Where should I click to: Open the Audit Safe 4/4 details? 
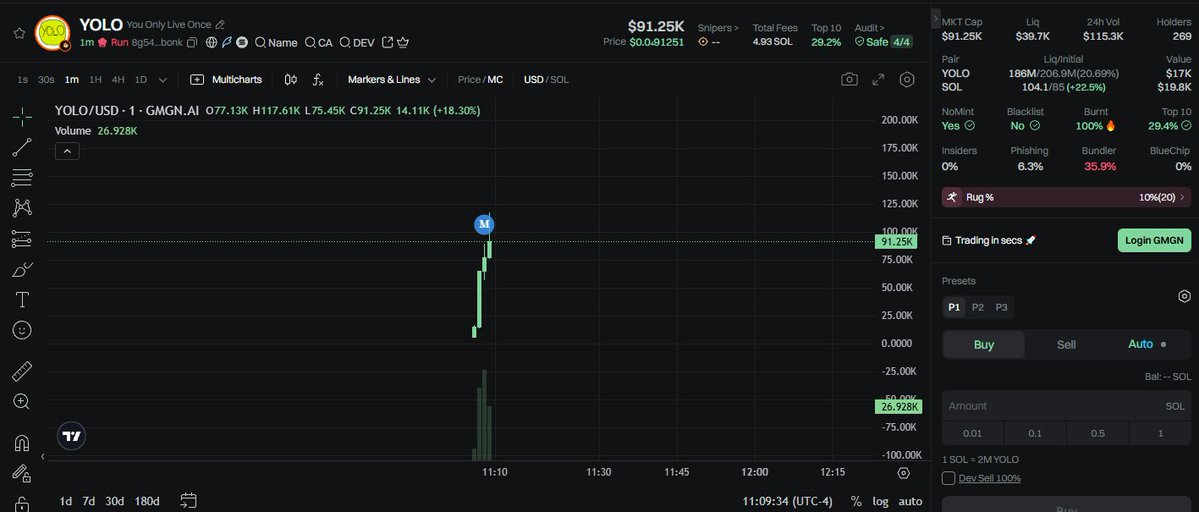[x=883, y=42]
